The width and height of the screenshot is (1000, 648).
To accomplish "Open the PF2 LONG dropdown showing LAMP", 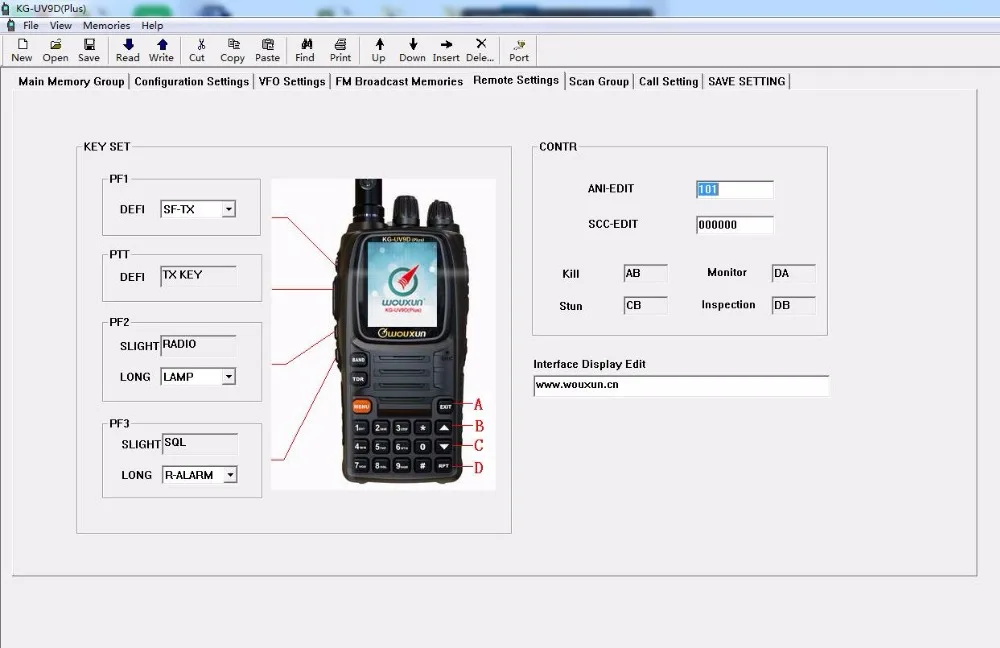I will click(229, 377).
